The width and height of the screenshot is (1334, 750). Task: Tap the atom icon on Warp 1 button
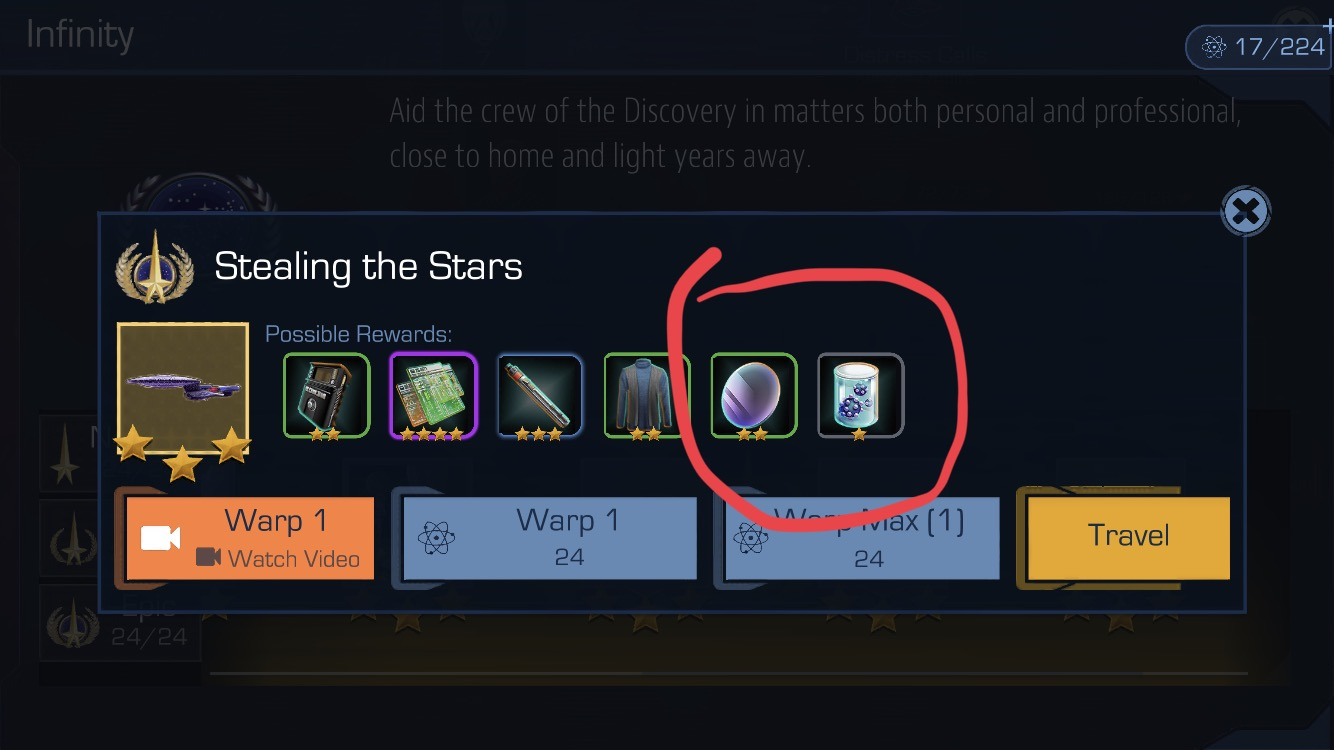coord(437,539)
